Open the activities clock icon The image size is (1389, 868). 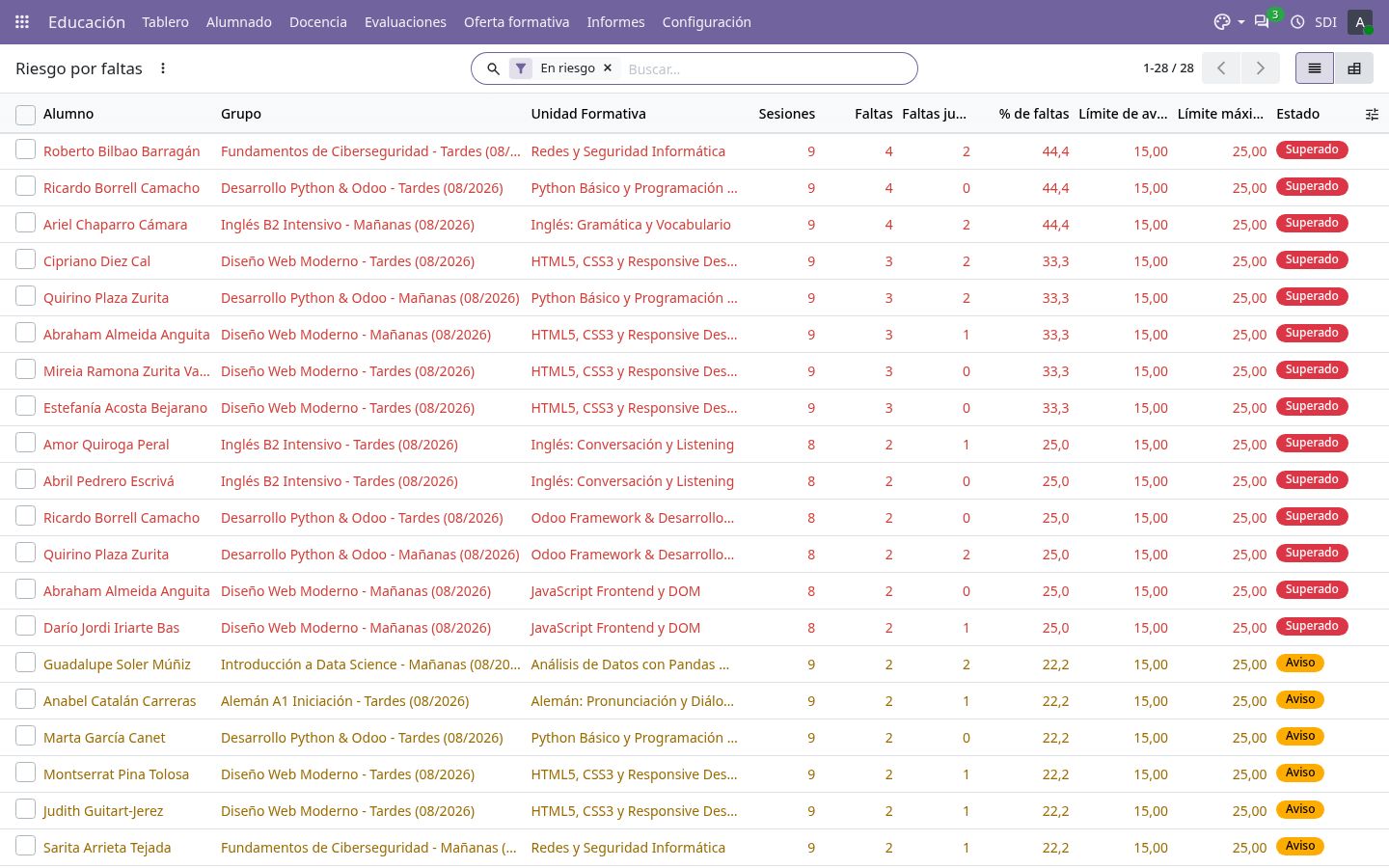[1297, 21]
